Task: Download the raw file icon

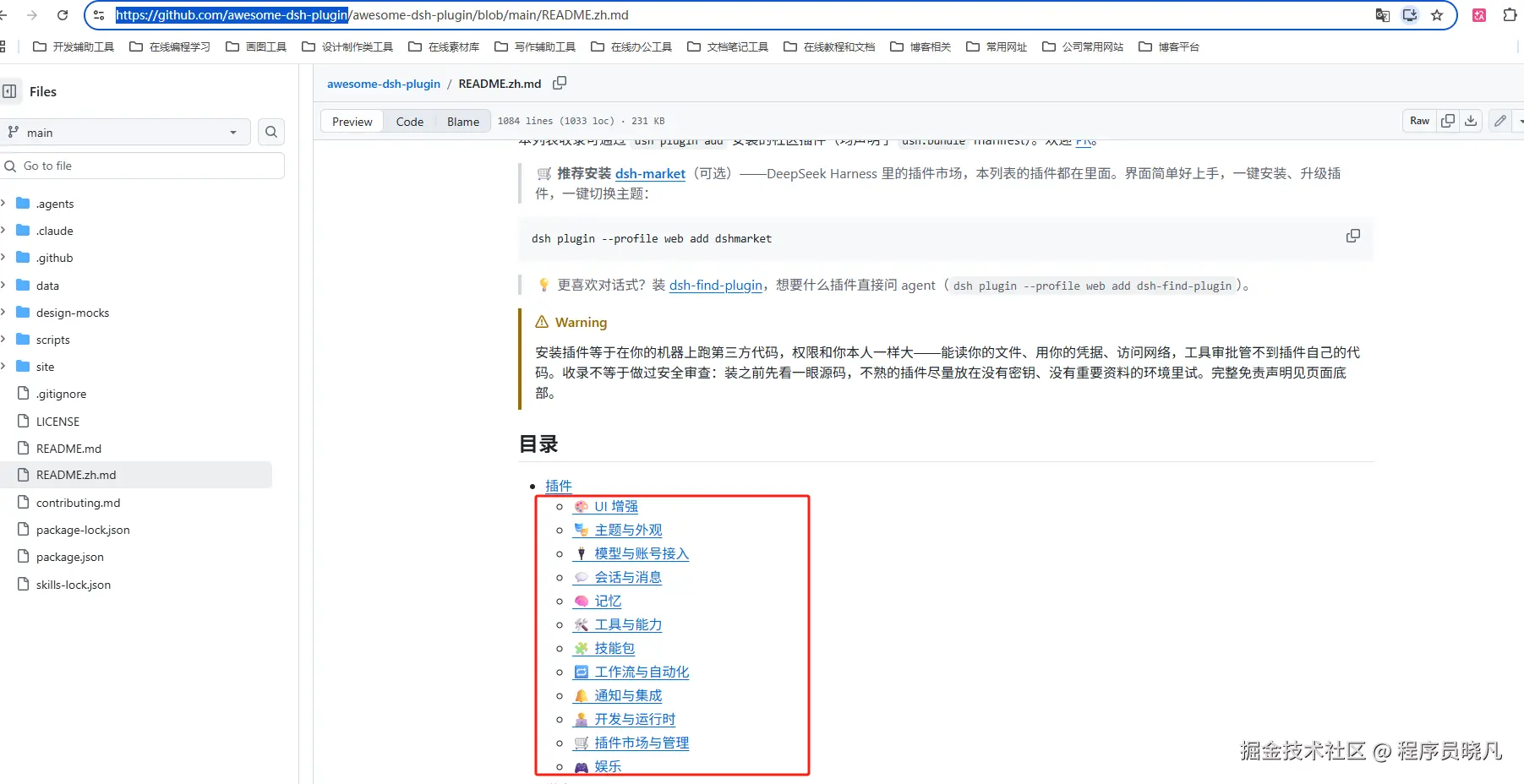Action: 1471,121
